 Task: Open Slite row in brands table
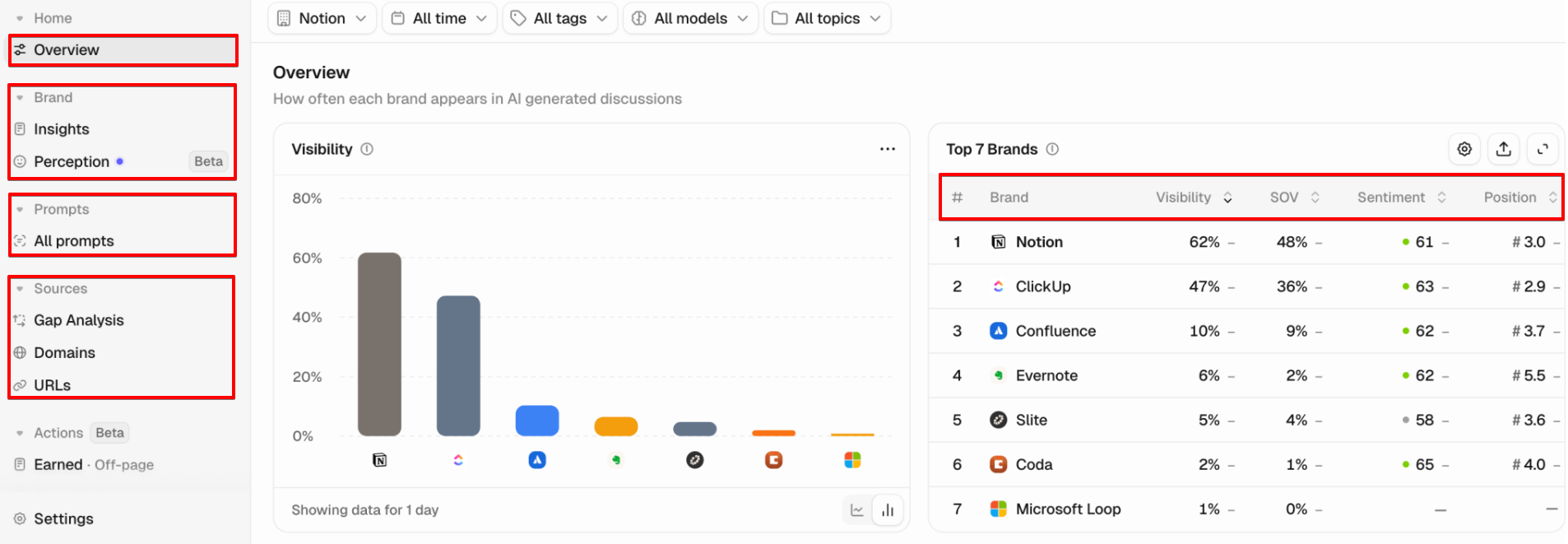[x=1246, y=420]
